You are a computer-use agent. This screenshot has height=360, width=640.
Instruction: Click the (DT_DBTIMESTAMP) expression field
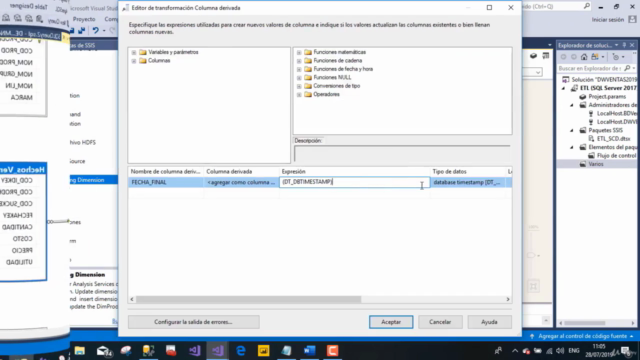click(x=354, y=182)
